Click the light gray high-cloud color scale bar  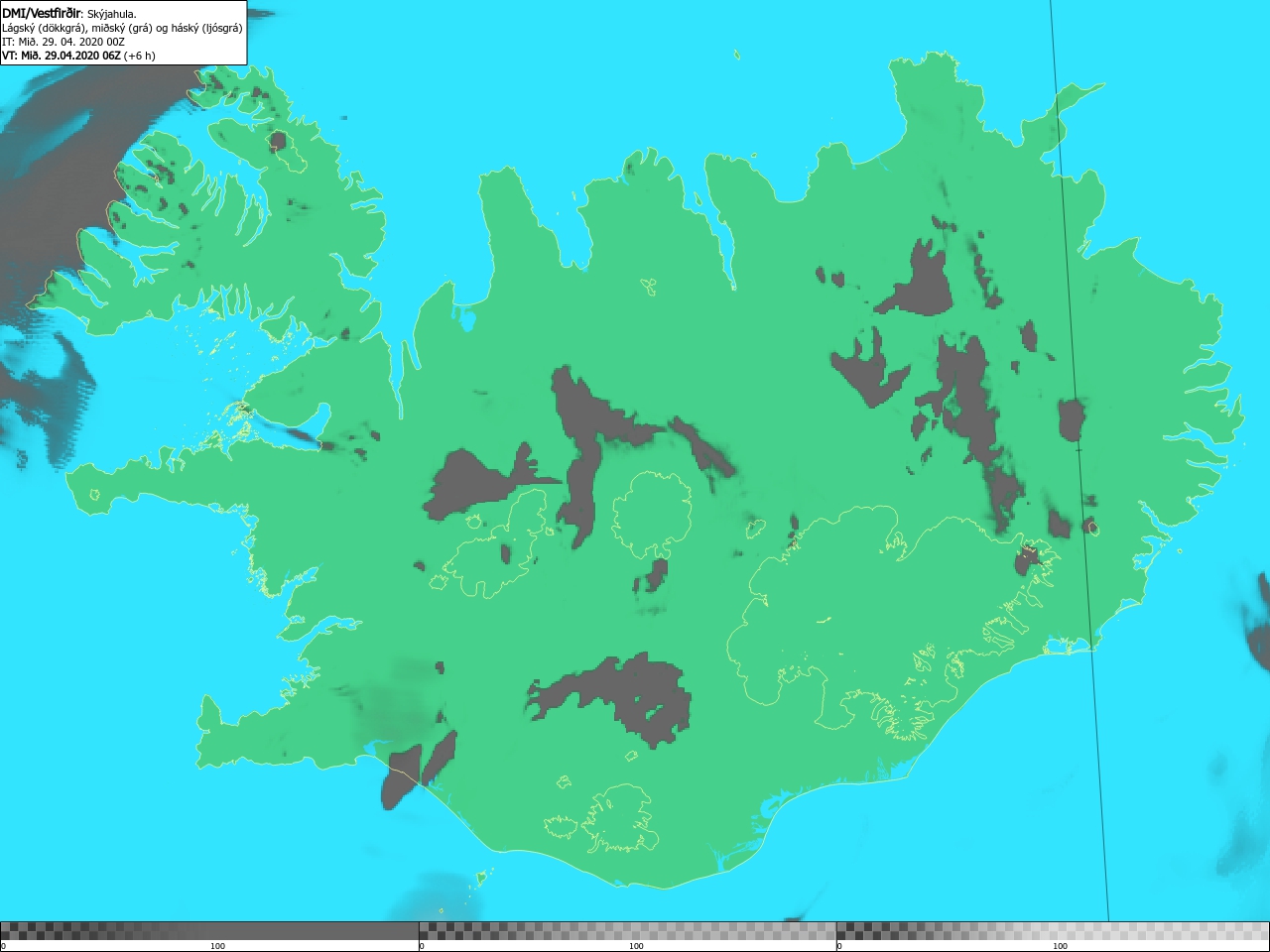[x=1053, y=931]
